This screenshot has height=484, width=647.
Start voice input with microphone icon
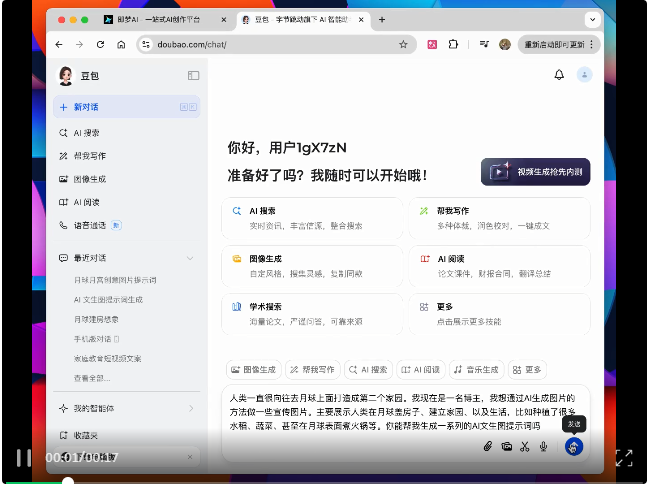point(543,446)
